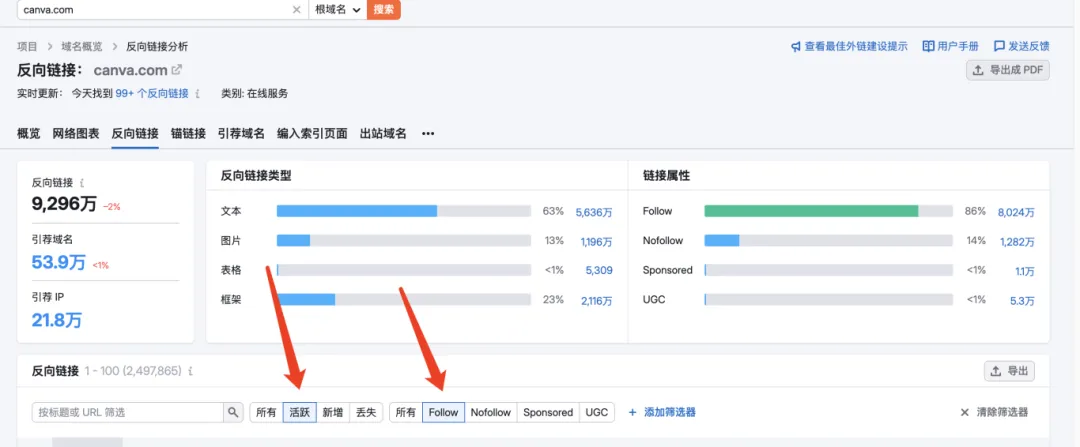Select the Nofollow filter button
The width and height of the screenshot is (1080, 447).
tap(490, 413)
